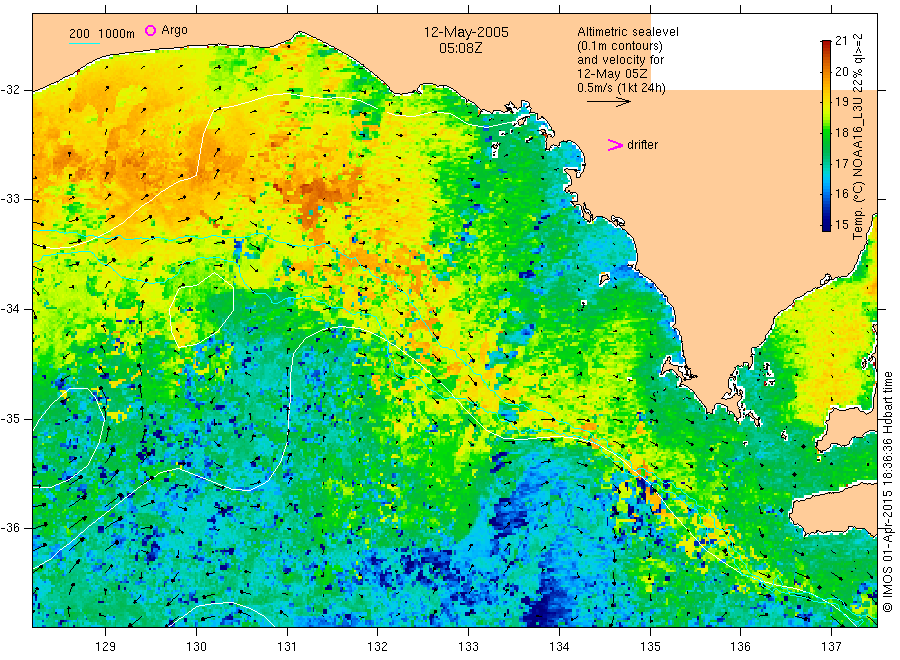900x660 pixels.
Task: Click the longitude label 136
Action: click(x=740, y=647)
